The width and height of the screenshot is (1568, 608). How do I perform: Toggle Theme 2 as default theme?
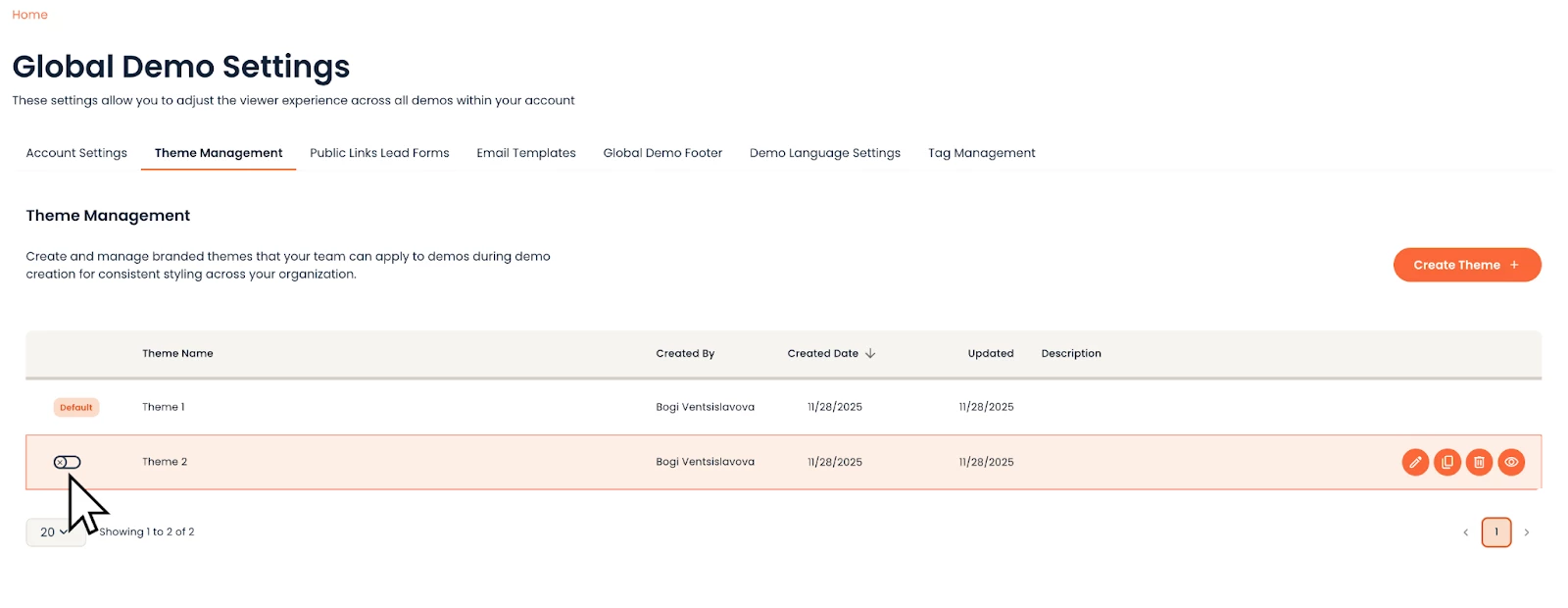tap(67, 462)
